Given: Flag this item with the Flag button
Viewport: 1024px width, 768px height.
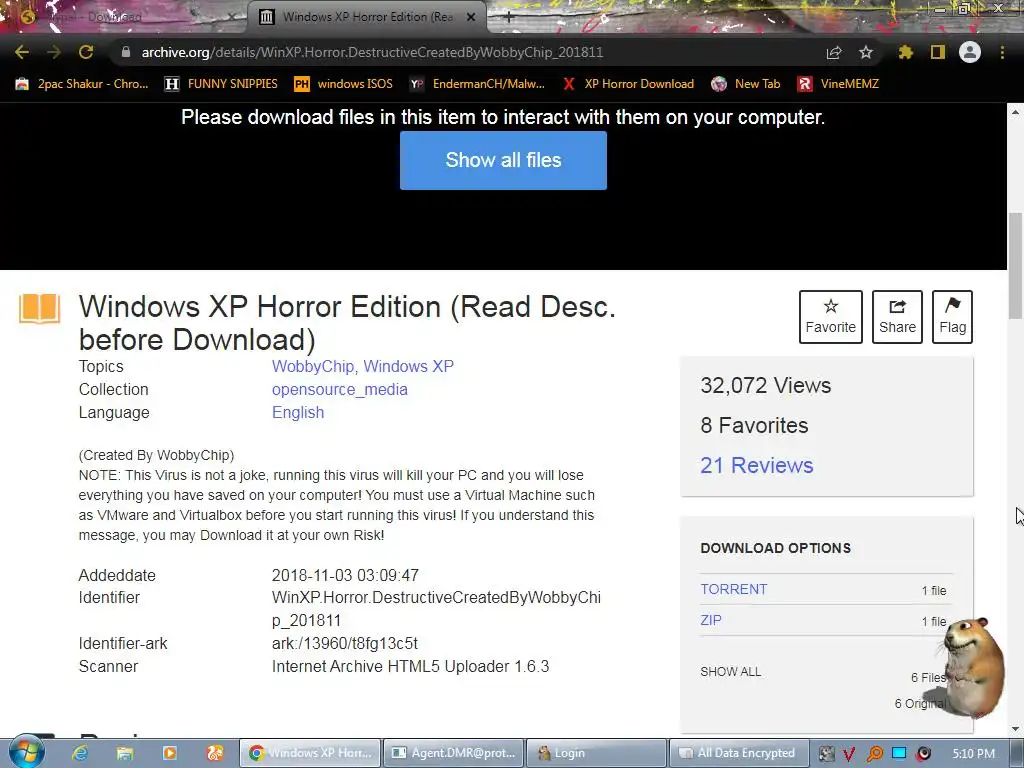Looking at the screenshot, I should [x=952, y=317].
